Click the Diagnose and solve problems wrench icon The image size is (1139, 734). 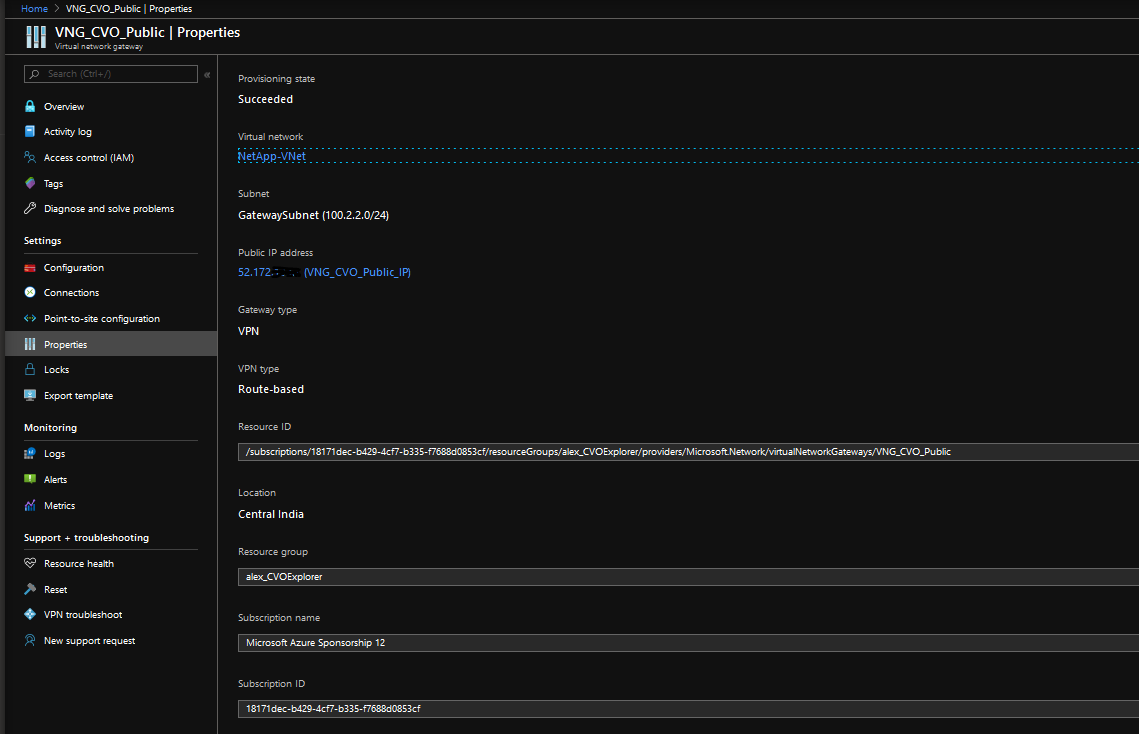pos(30,209)
